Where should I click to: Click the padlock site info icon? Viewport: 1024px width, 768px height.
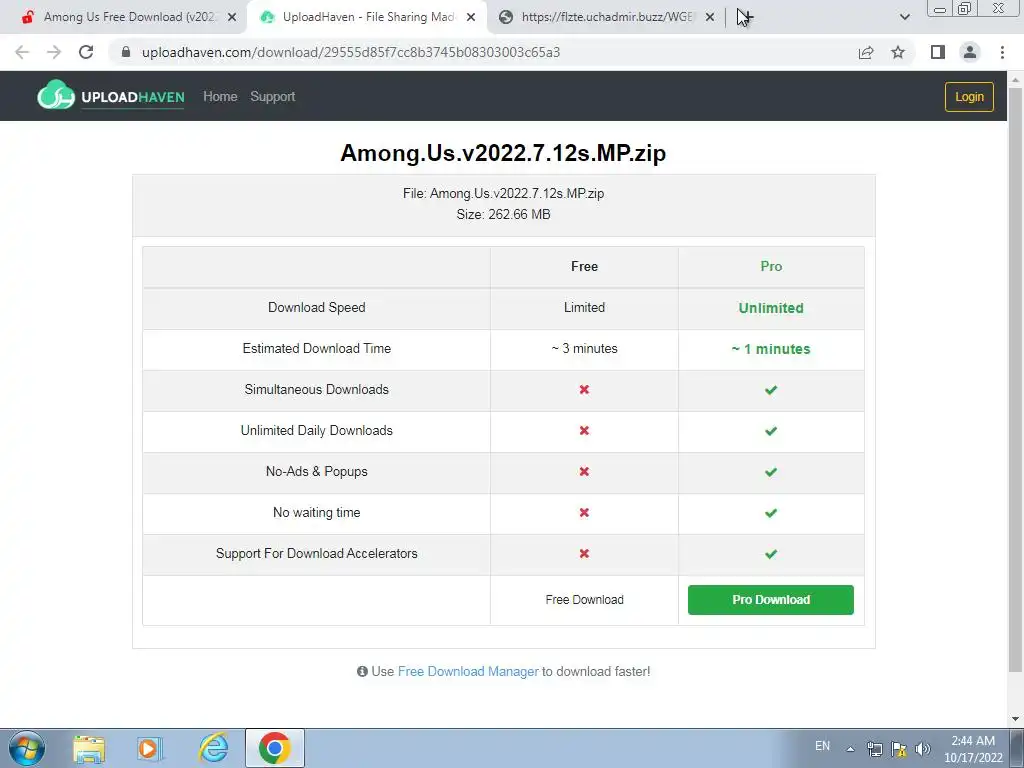click(x=126, y=52)
